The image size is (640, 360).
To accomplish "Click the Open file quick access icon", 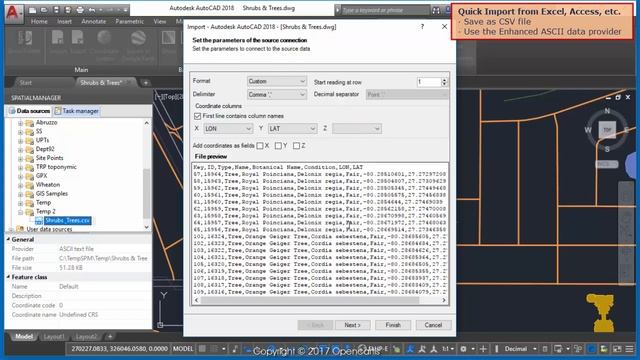I will click(44, 10).
